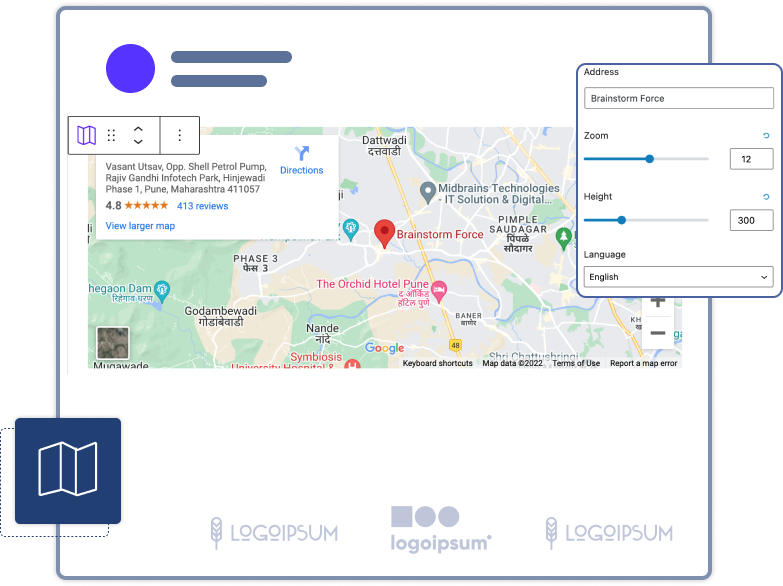Zoom out on map with minus button
The height and width of the screenshot is (586, 783).
coord(658,333)
